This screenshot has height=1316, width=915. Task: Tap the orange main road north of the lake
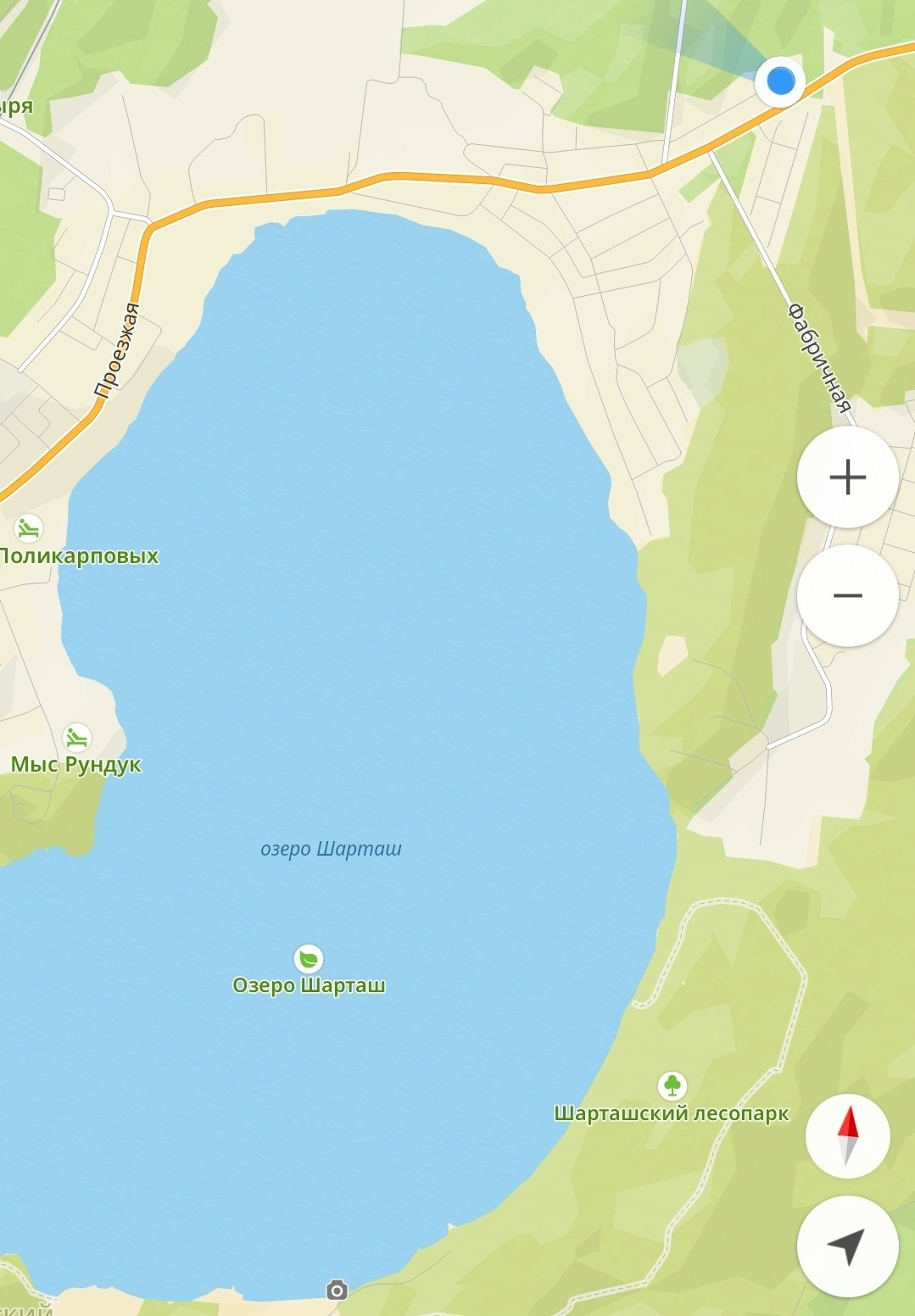[441, 180]
